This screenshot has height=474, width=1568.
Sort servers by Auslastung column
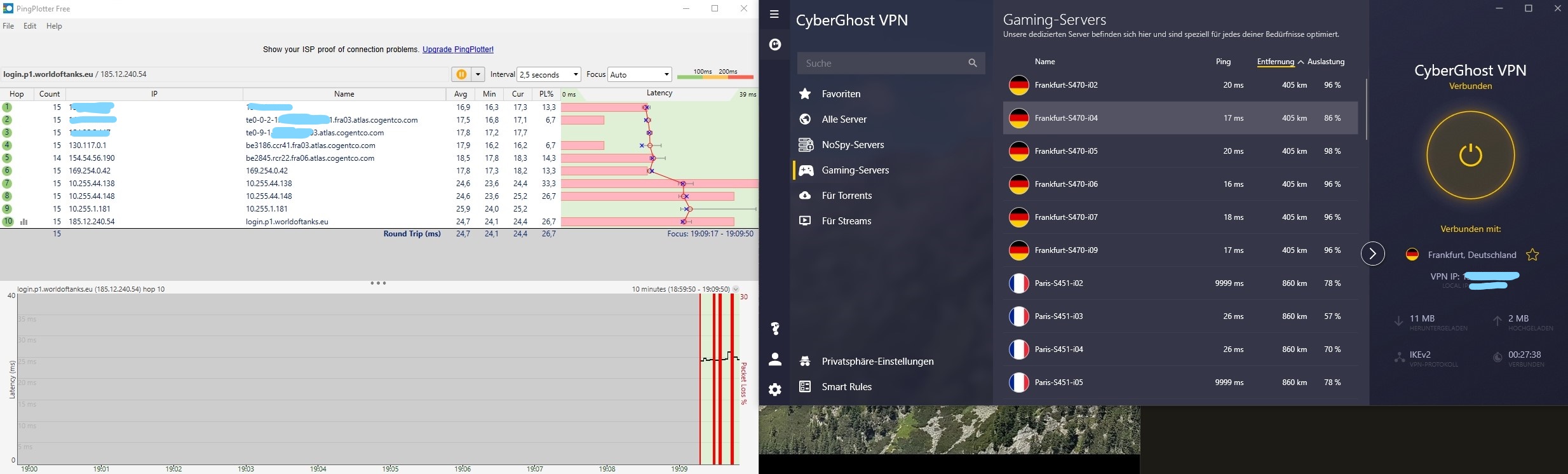pos(1326,62)
